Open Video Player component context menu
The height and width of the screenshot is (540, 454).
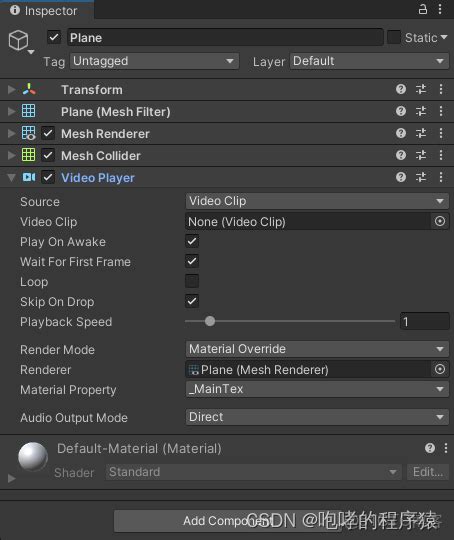[441, 177]
